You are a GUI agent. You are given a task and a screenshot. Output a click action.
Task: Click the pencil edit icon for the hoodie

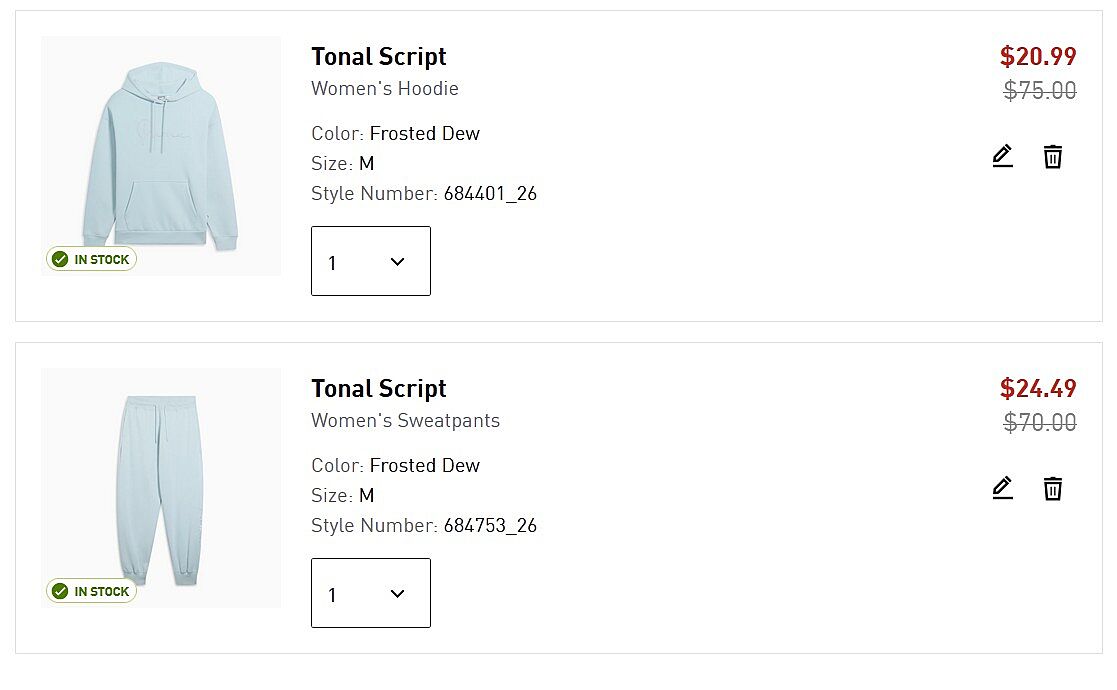pos(1002,156)
